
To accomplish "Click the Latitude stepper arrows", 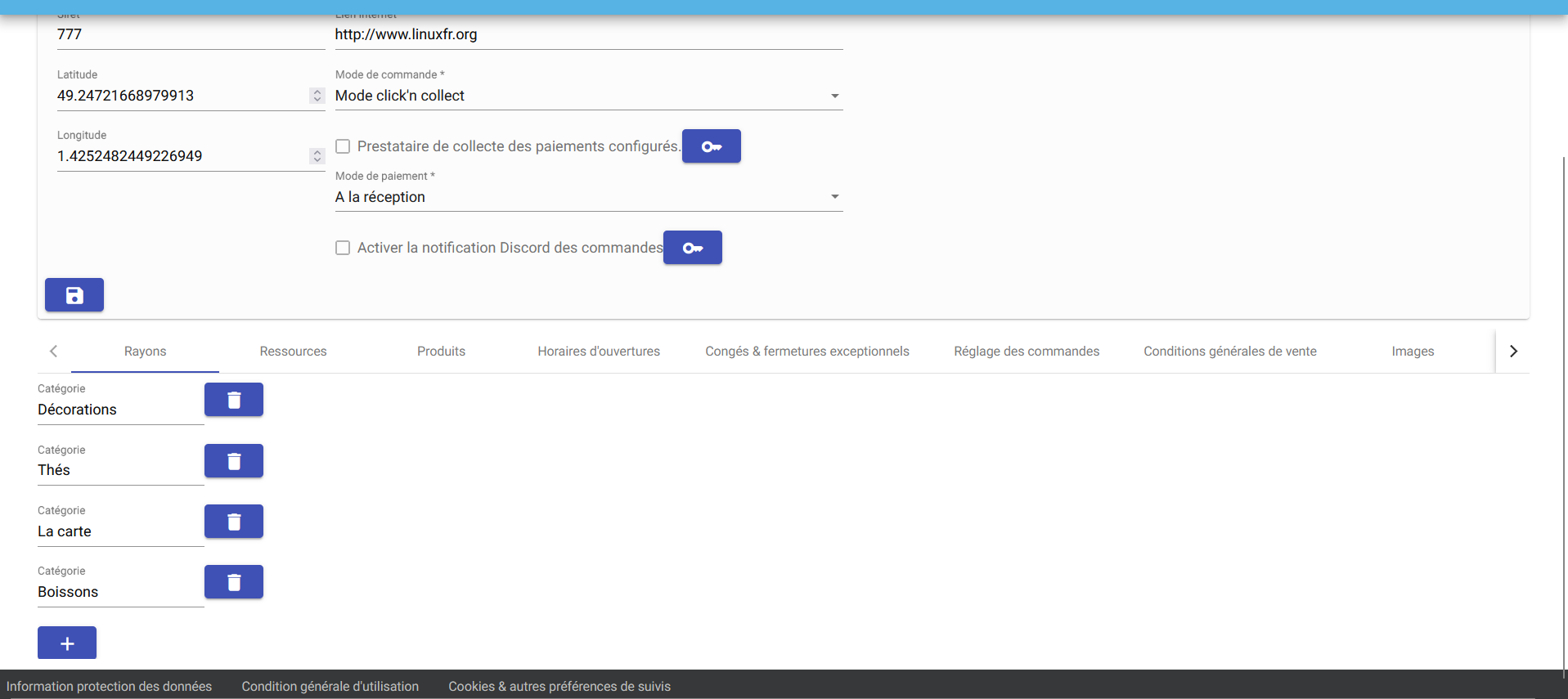I will click(x=317, y=96).
